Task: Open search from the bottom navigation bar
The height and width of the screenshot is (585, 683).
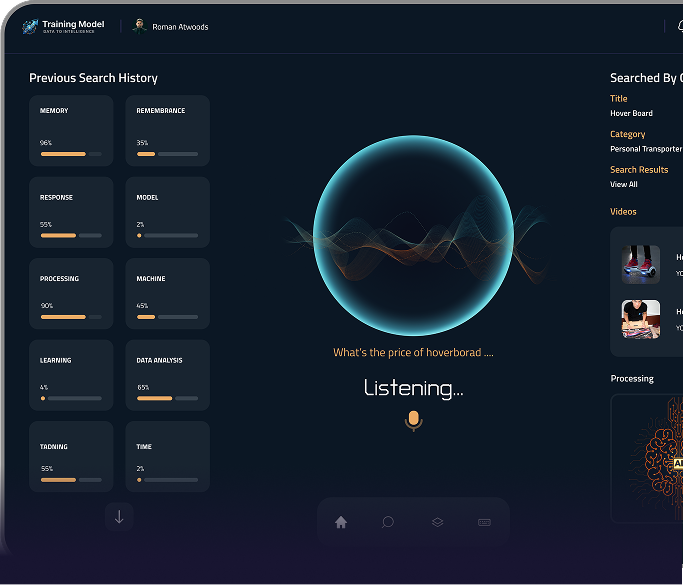Action: [388, 522]
